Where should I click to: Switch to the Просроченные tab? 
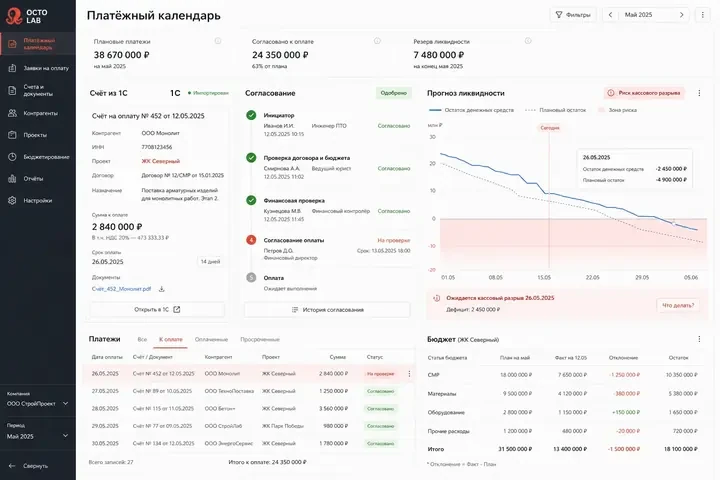click(260, 339)
